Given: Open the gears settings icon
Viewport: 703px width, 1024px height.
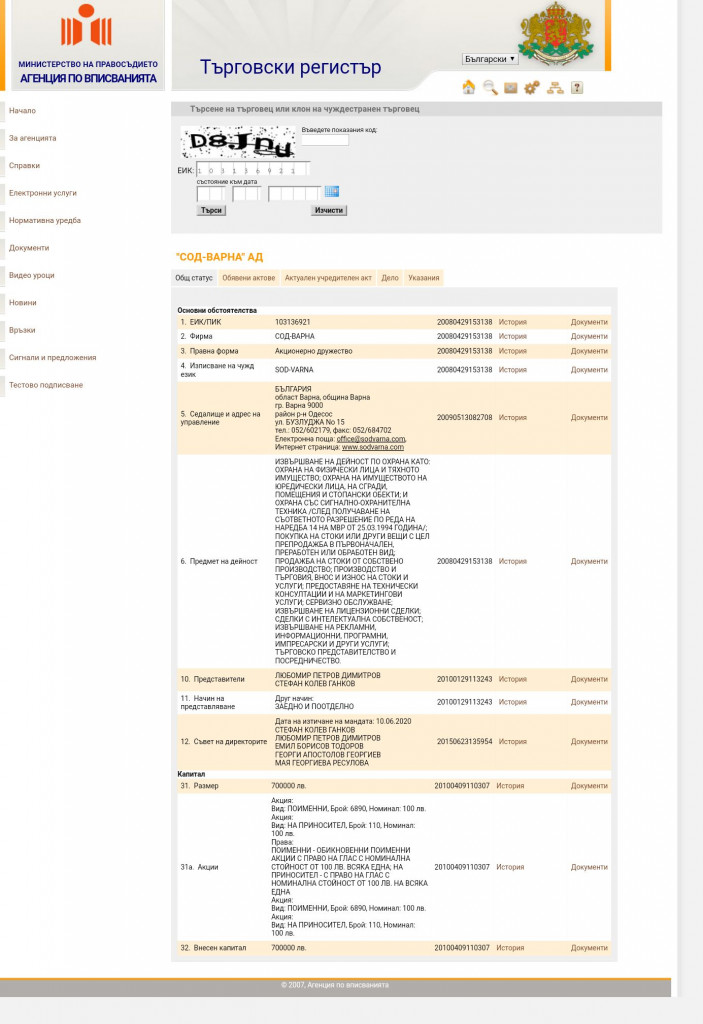Looking at the screenshot, I should [532, 88].
